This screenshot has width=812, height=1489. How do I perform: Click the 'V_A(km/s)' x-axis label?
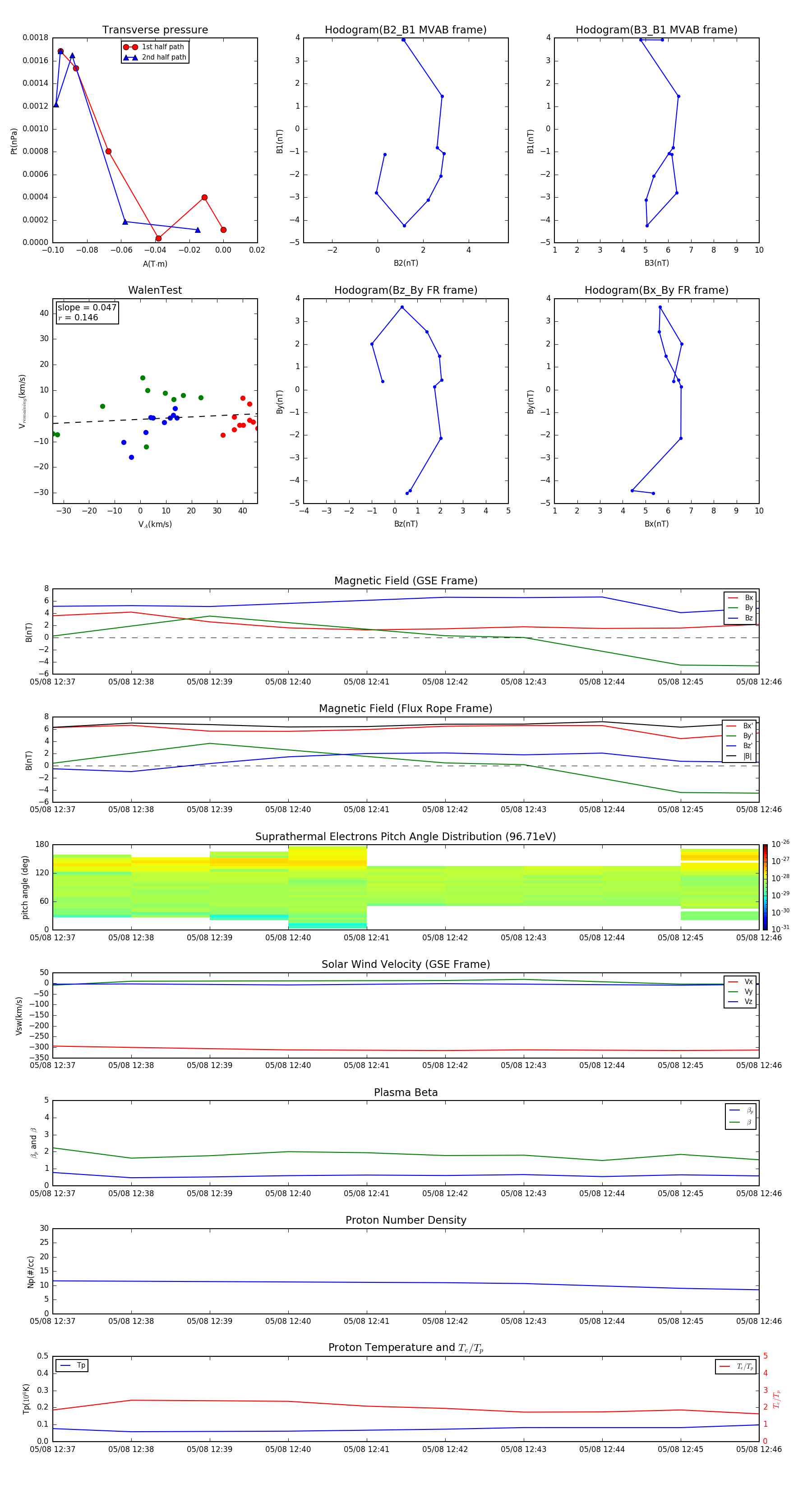click(155, 524)
